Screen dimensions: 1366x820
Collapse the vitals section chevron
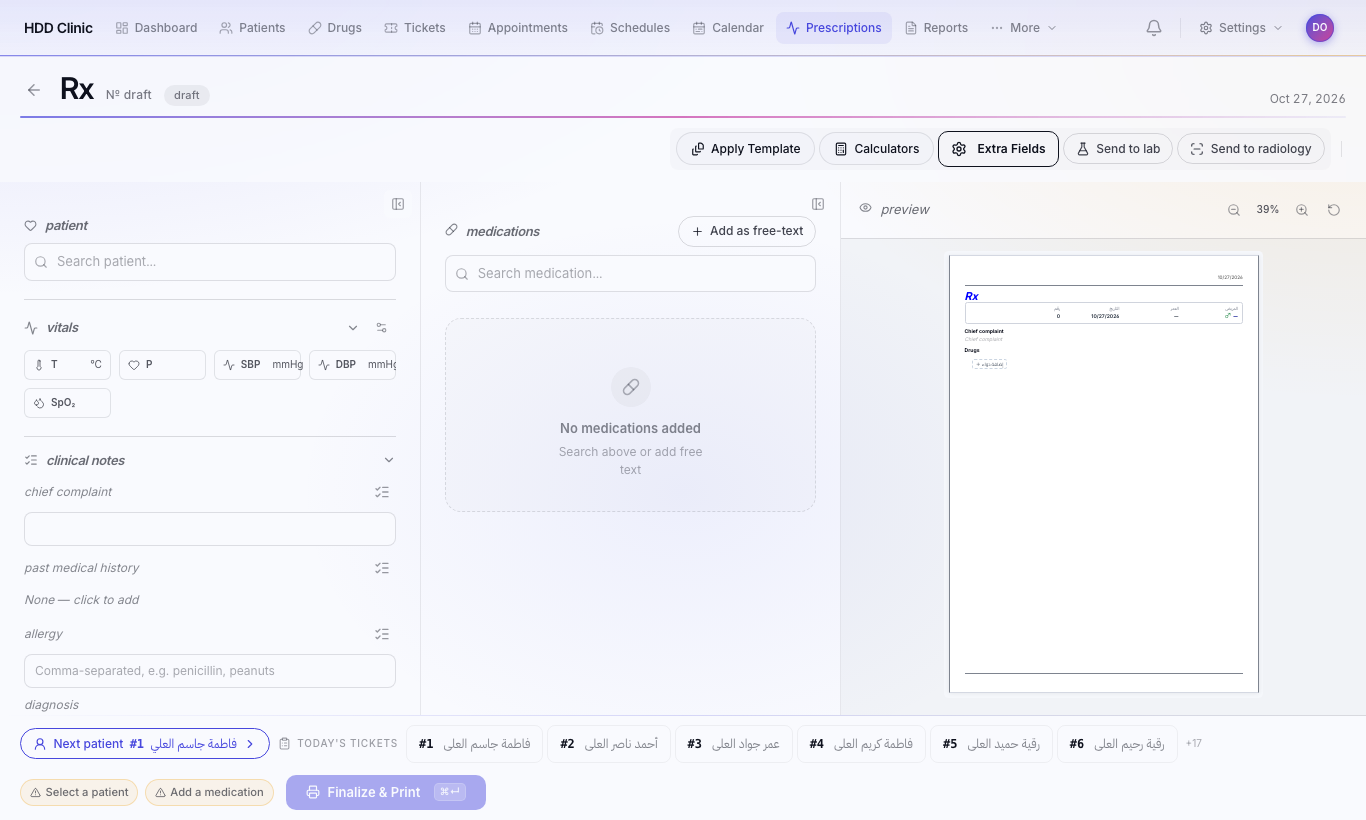(x=353, y=328)
